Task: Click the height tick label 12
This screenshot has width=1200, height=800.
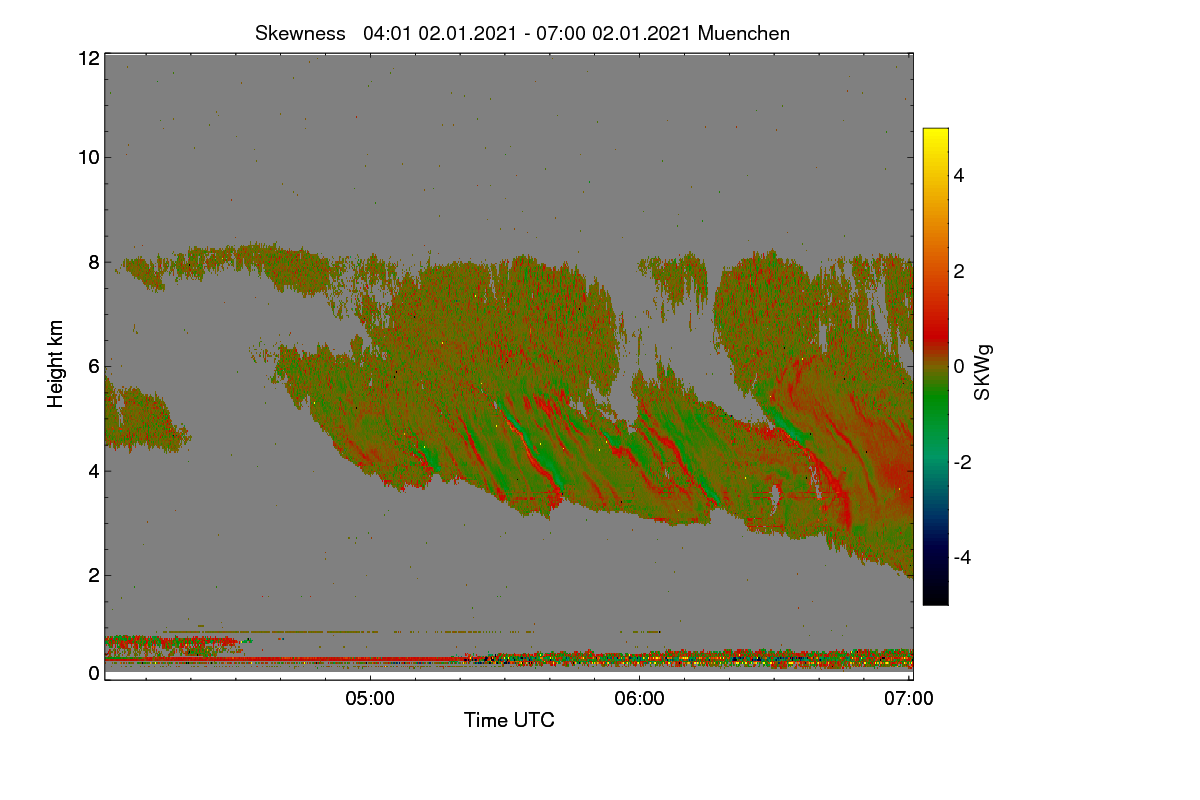Action: click(x=88, y=58)
